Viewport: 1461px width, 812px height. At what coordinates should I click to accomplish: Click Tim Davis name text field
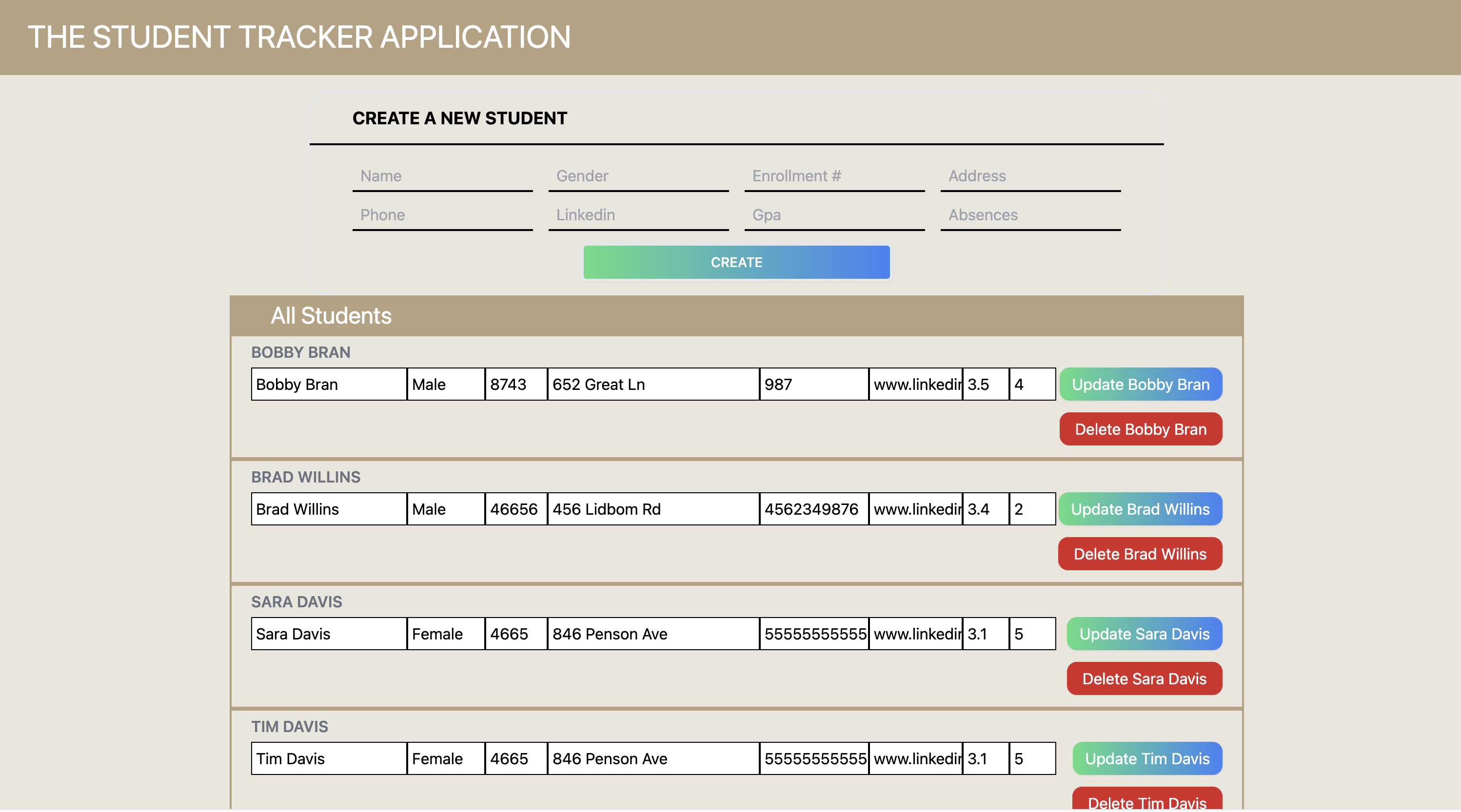(328, 759)
